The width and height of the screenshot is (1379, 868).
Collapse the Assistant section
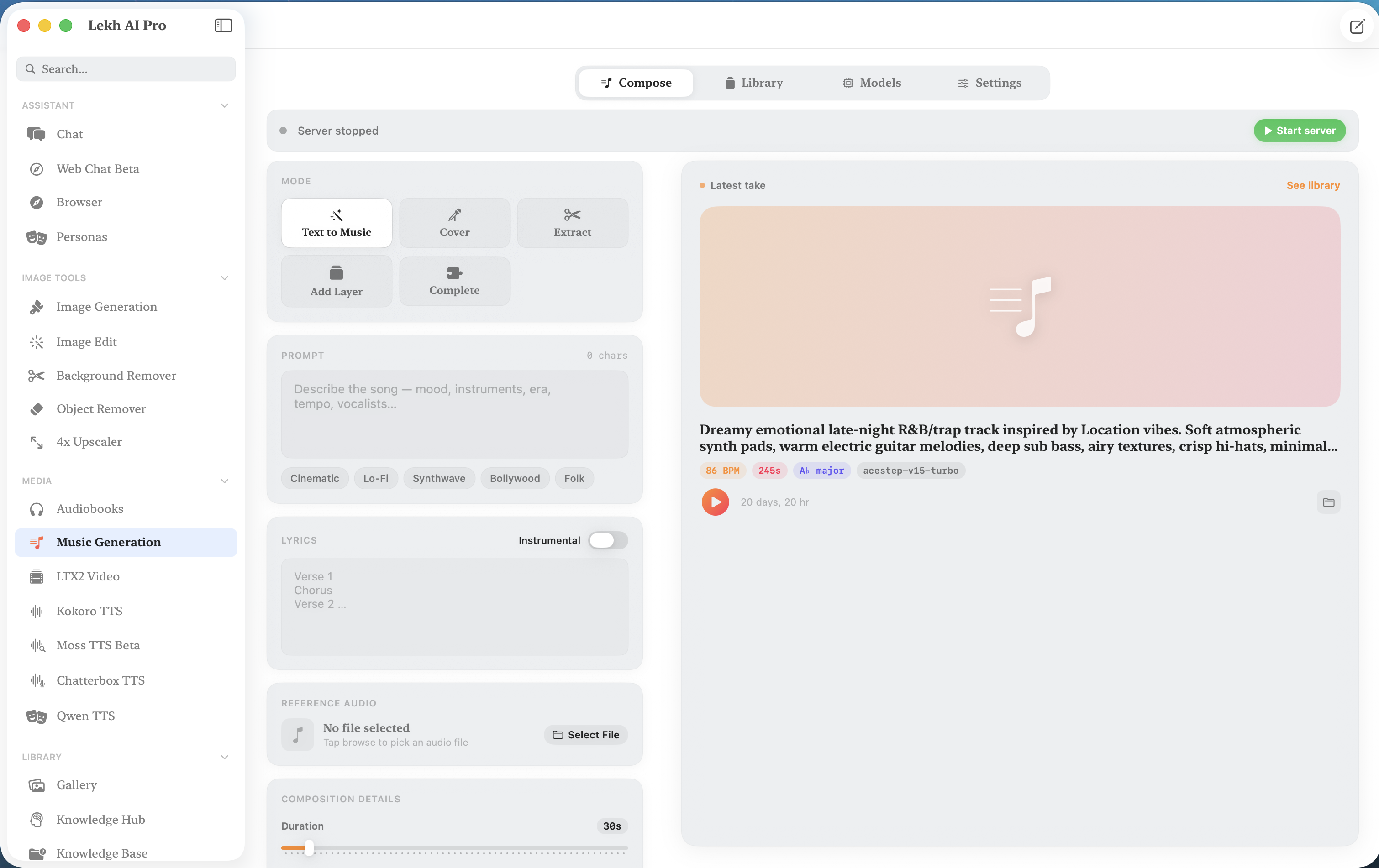(225, 105)
